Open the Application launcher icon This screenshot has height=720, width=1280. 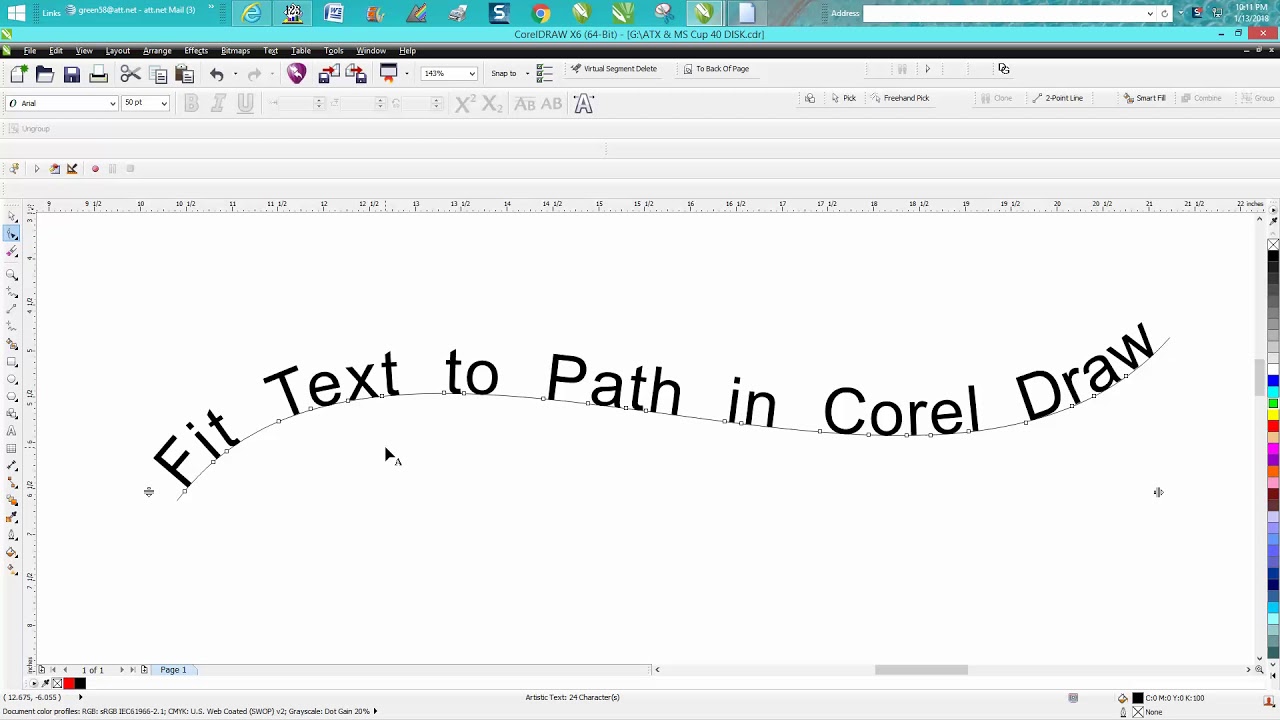(388, 73)
